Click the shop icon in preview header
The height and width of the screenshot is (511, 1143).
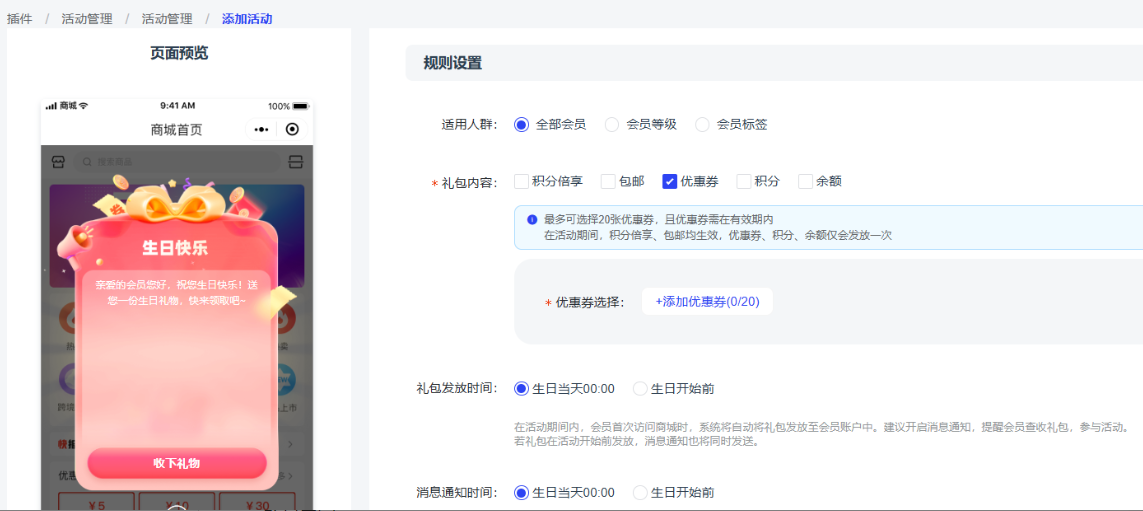coord(59,161)
